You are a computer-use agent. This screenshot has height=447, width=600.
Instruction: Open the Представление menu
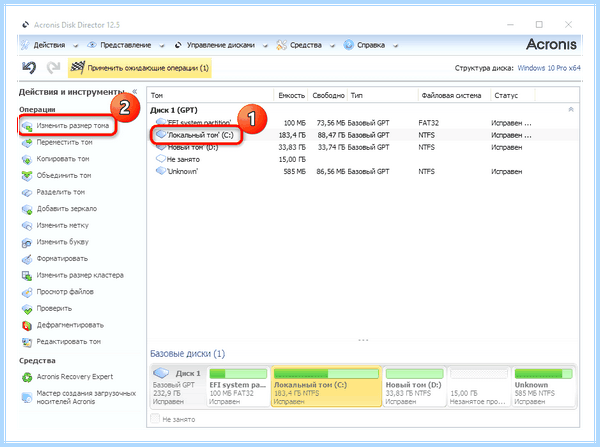tap(126, 45)
